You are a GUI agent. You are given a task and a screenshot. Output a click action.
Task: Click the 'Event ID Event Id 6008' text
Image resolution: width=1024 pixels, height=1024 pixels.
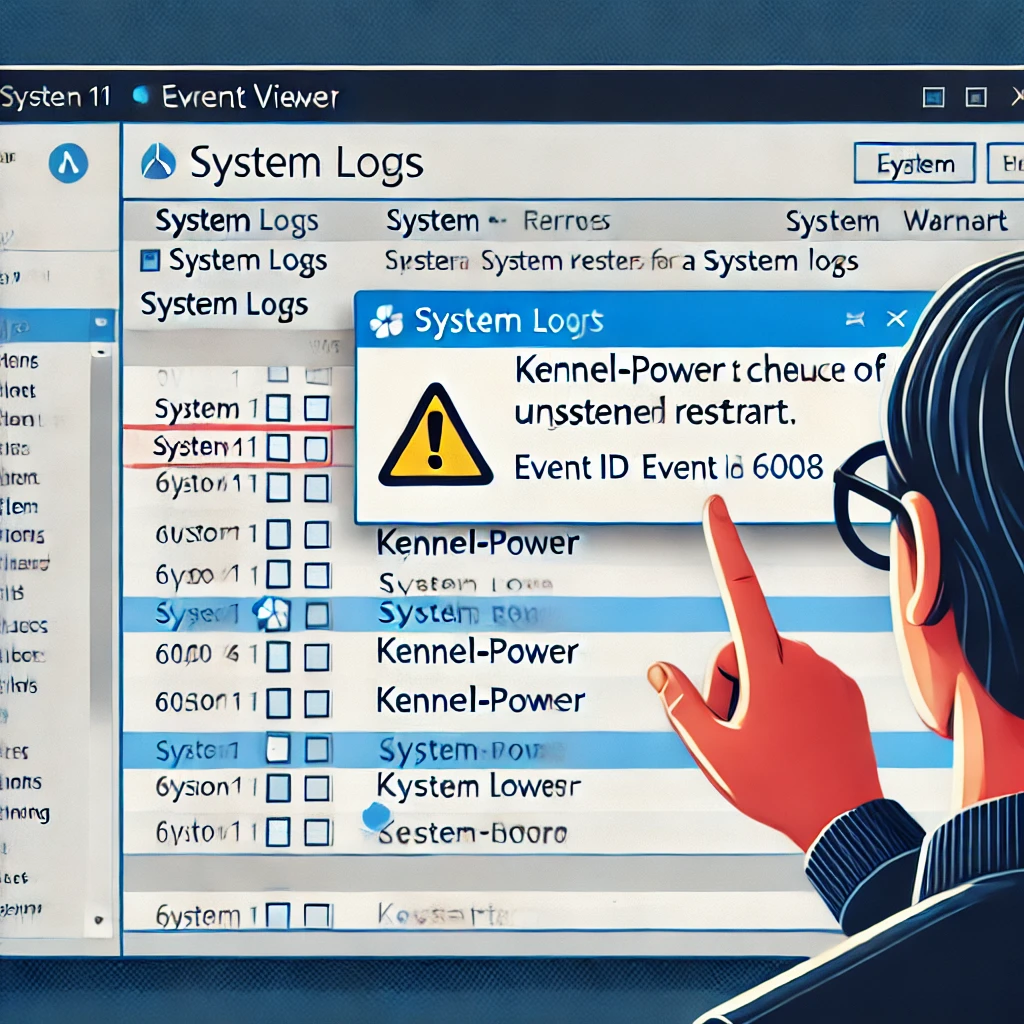[x=669, y=468]
